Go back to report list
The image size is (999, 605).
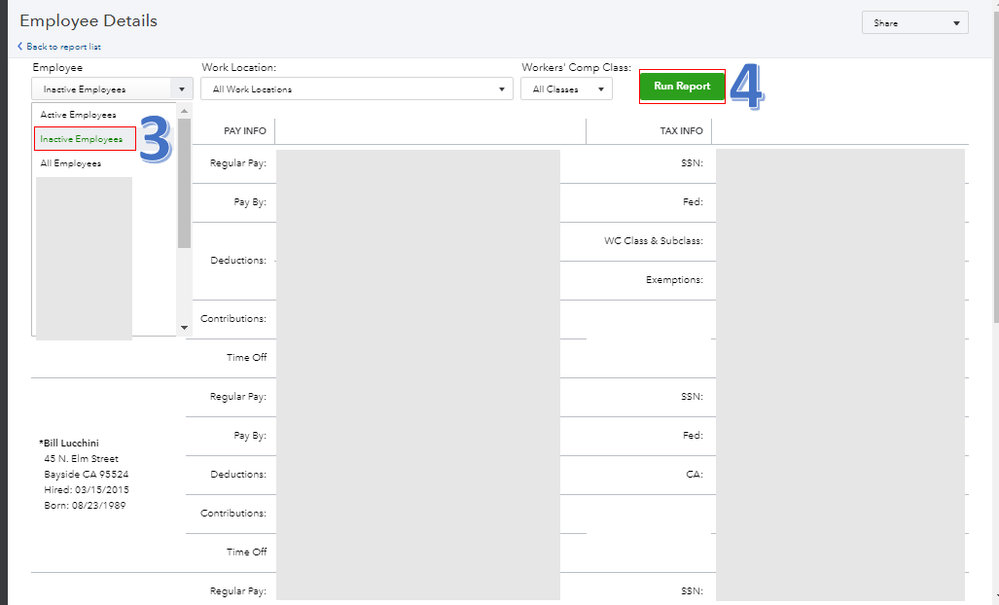[63, 47]
